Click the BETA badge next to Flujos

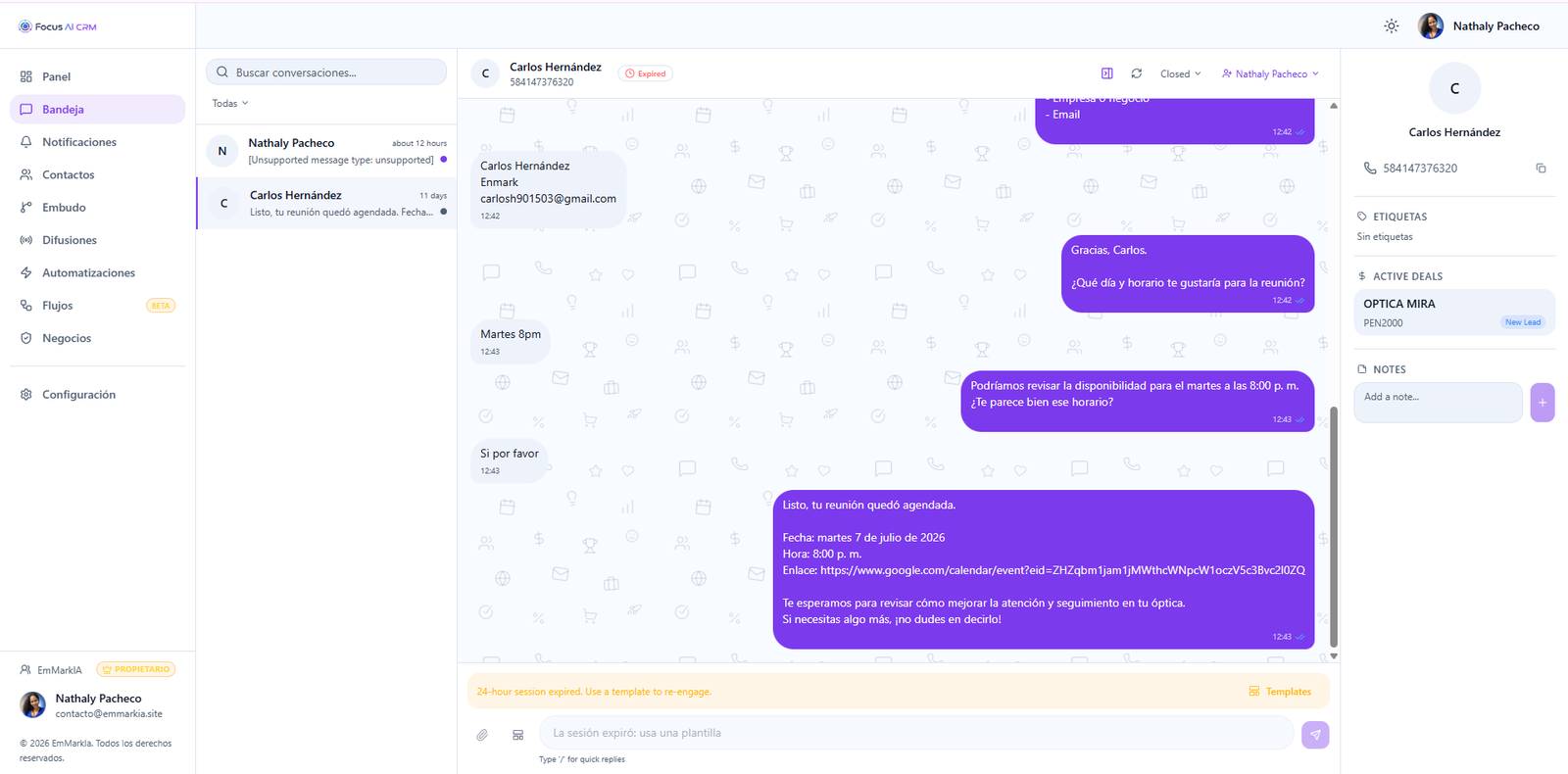[x=161, y=306]
